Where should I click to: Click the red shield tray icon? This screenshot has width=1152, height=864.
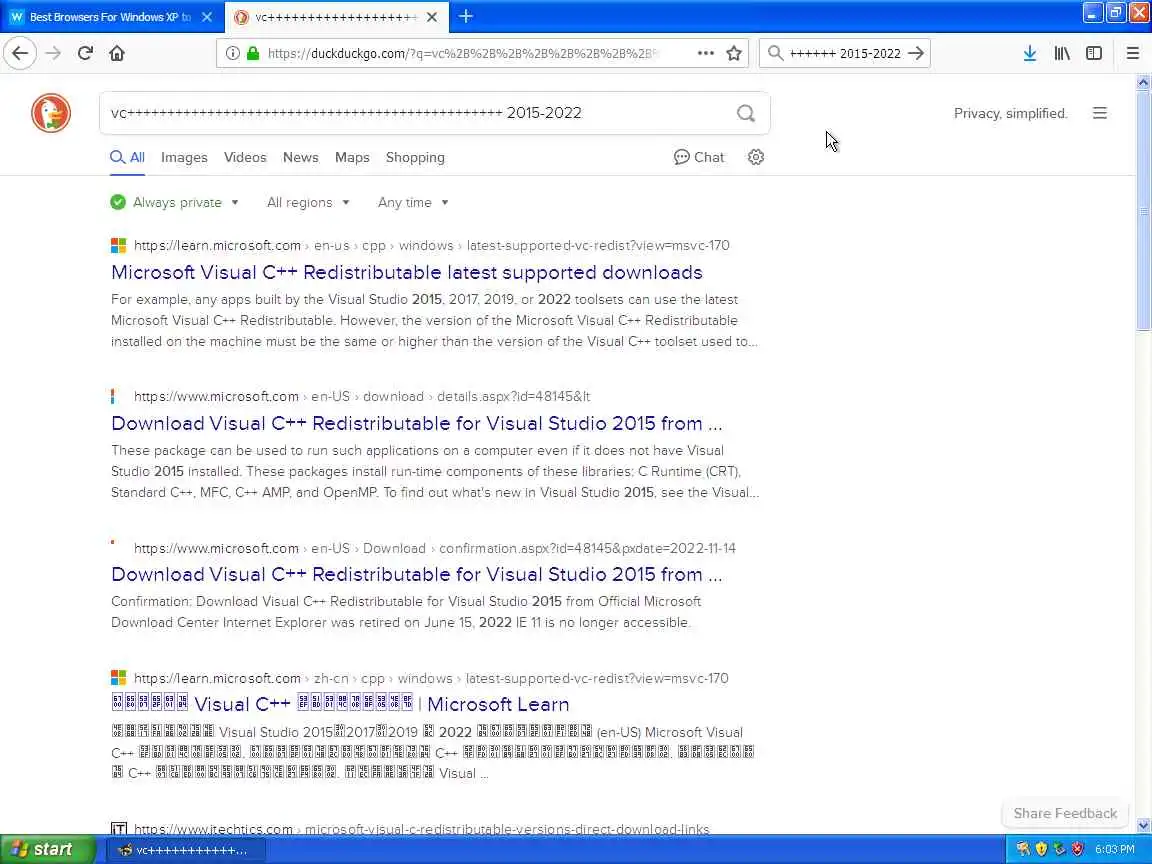1077,849
